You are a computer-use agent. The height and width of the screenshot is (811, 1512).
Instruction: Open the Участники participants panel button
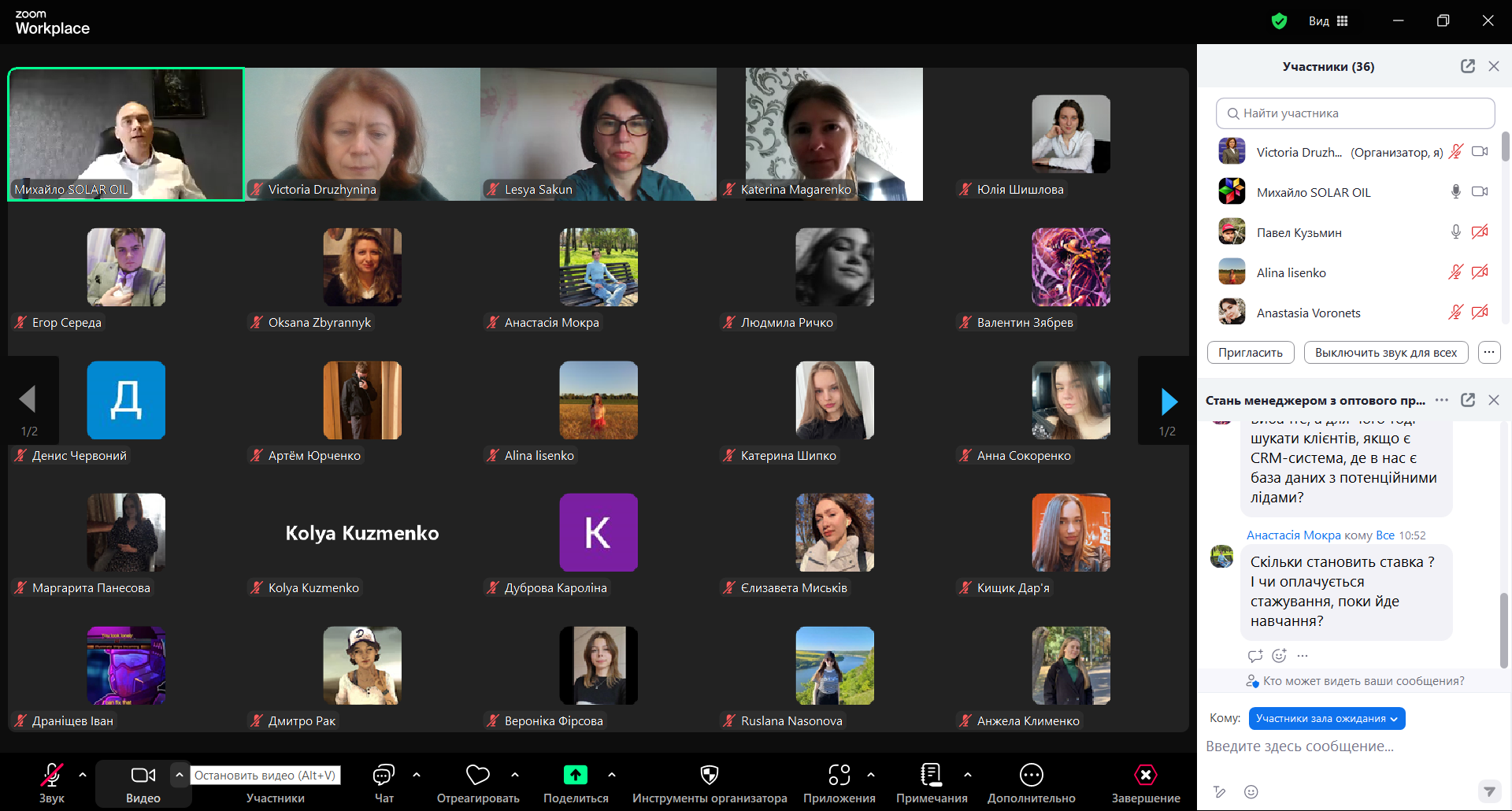[x=276, y=798]
